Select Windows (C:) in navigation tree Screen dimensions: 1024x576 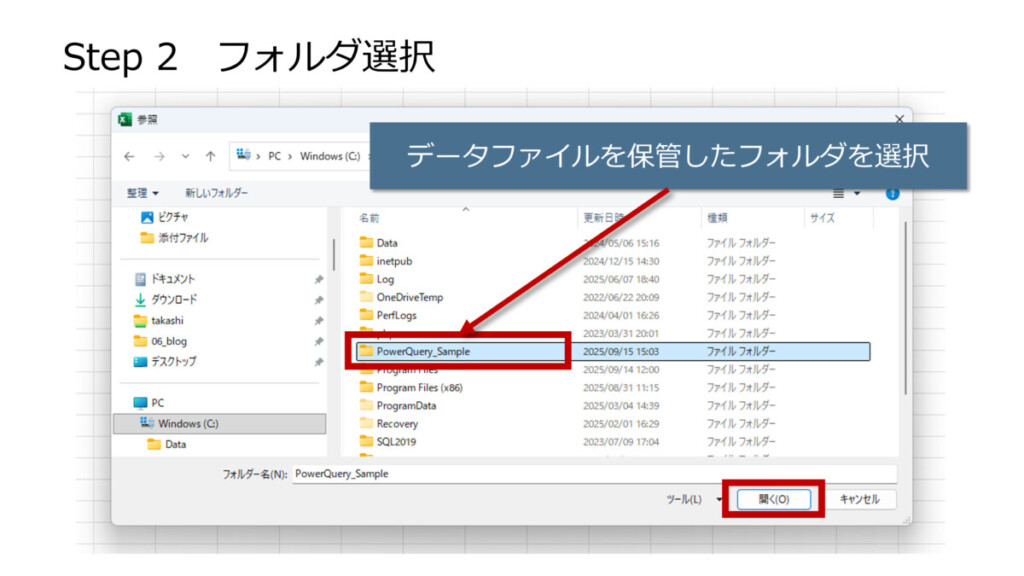[219, 424]
